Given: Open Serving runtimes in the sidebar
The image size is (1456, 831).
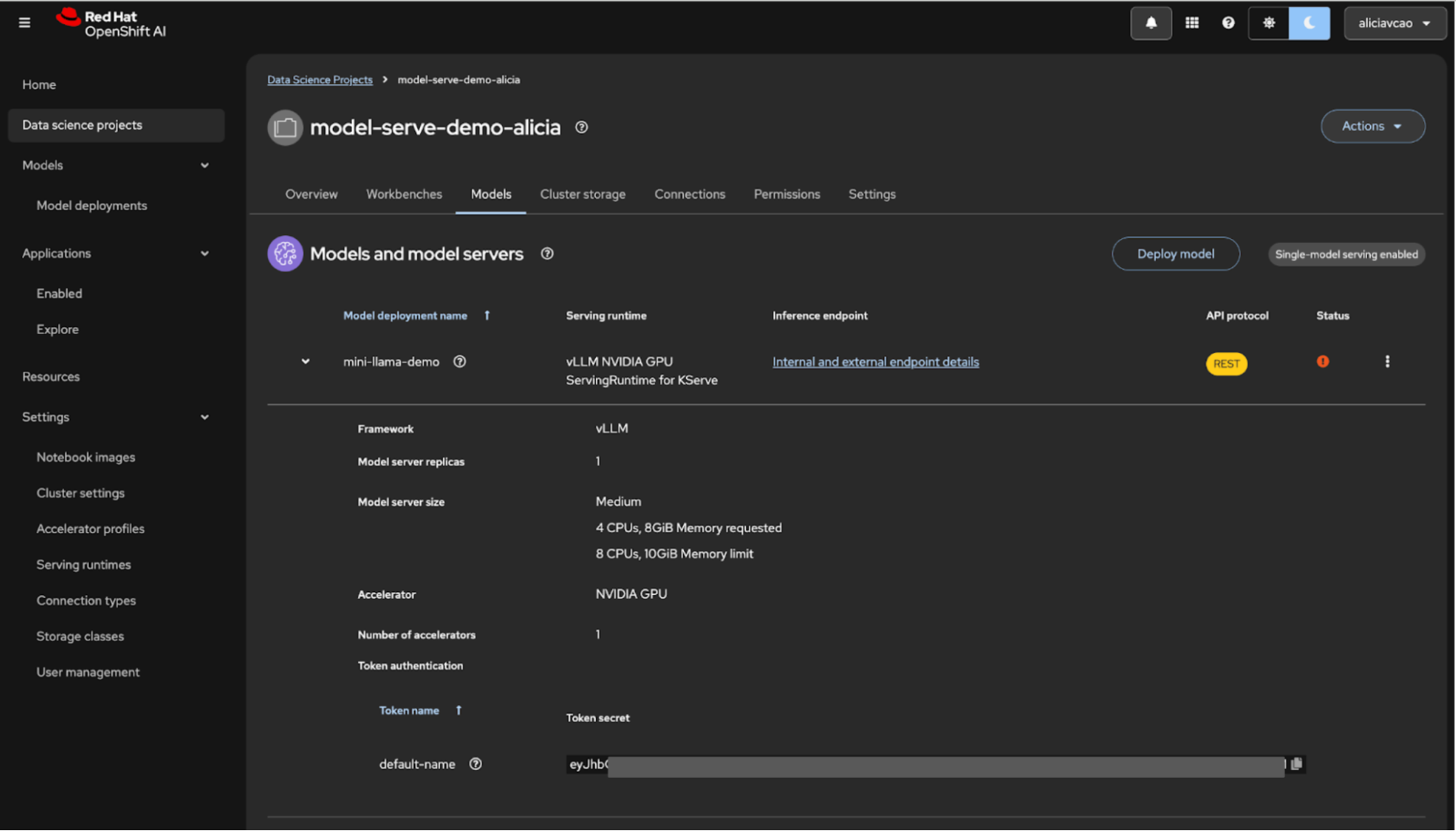Looking at the screenshot, I should 84,564.
